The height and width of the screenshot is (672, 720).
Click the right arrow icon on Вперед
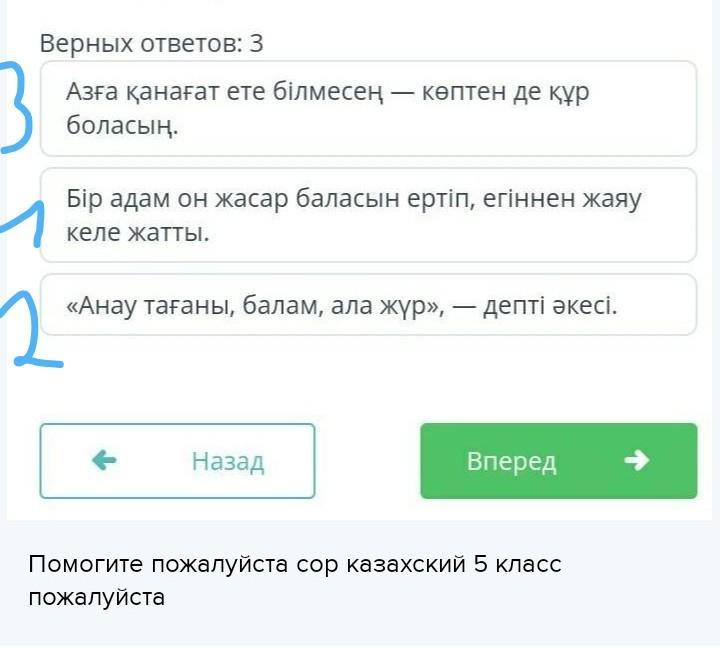point(636,460)
